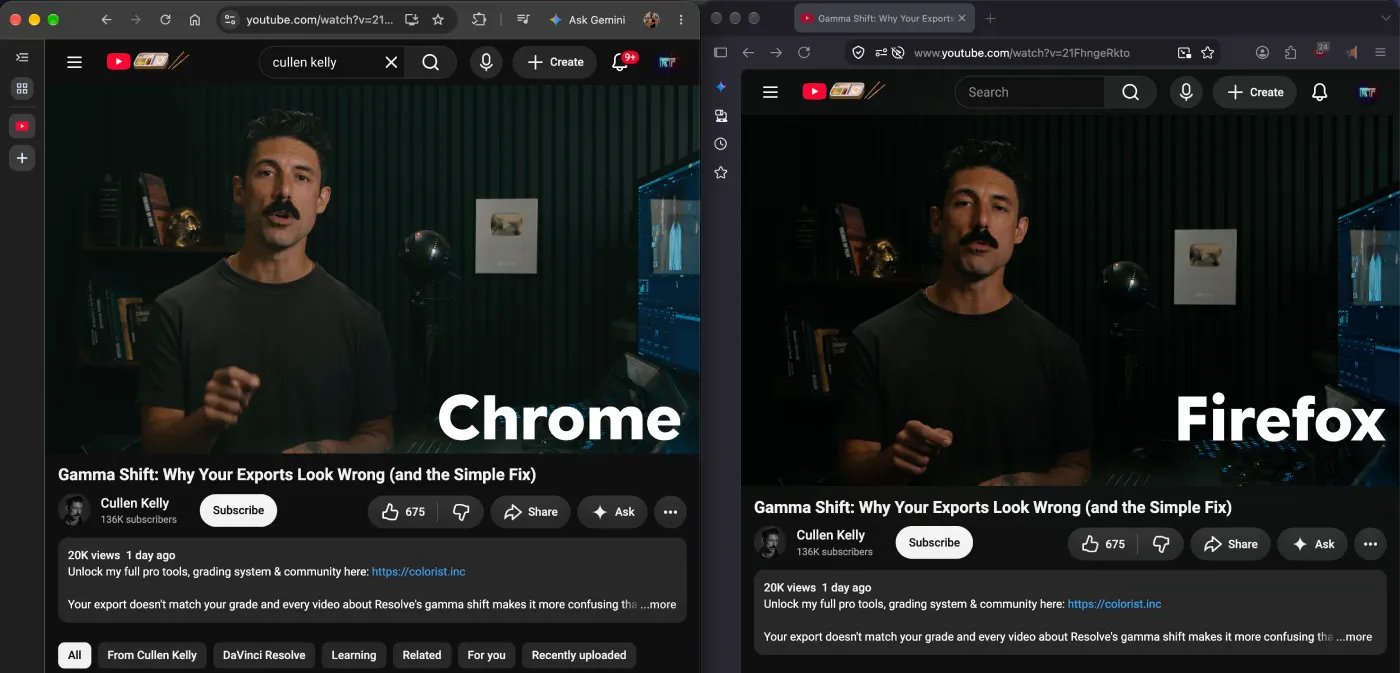The image size is (1400, 673).
Task: Reload the page in the Chrome window
Action: coord(165,19)
